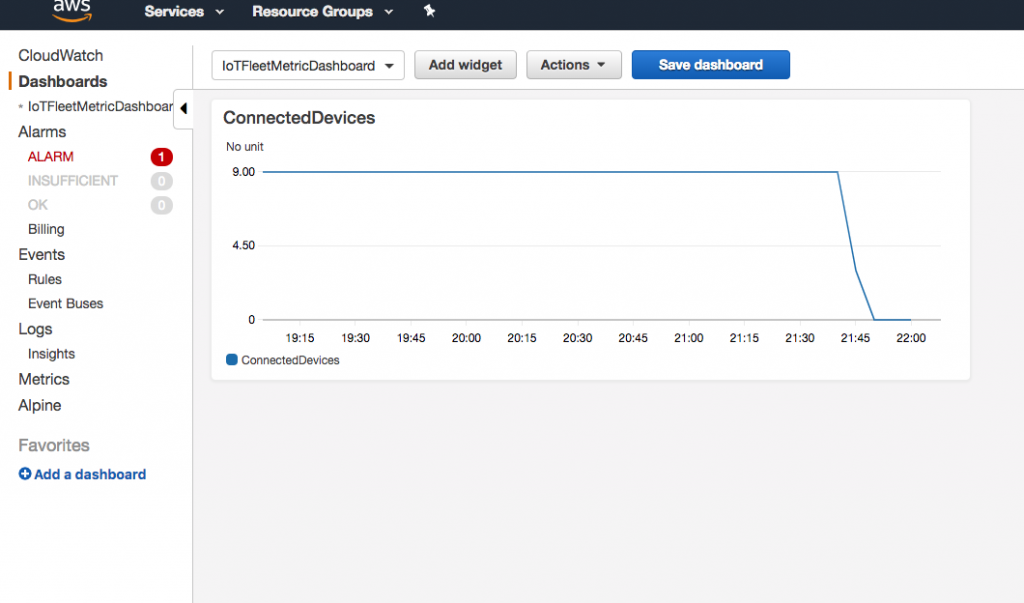Screen dimensions: 1024x603
Task: Show alarms in ALARM state
Action: point(50,157)
